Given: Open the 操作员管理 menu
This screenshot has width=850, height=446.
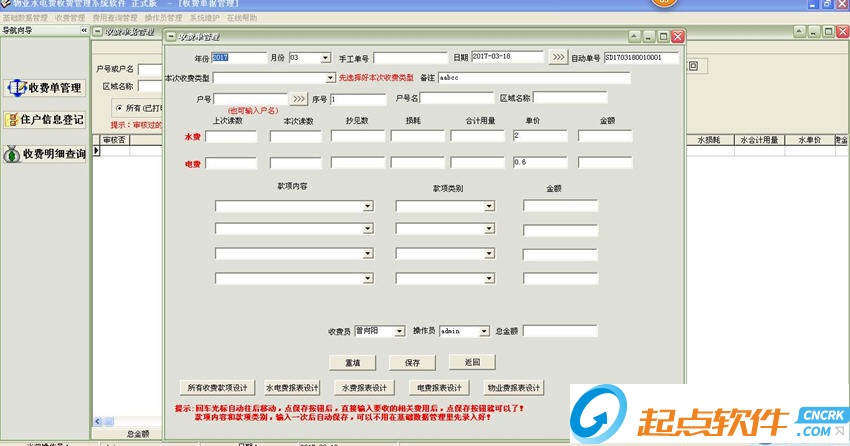Looking at the screenshot, I should pyautogui.click(x=163, y=18).
